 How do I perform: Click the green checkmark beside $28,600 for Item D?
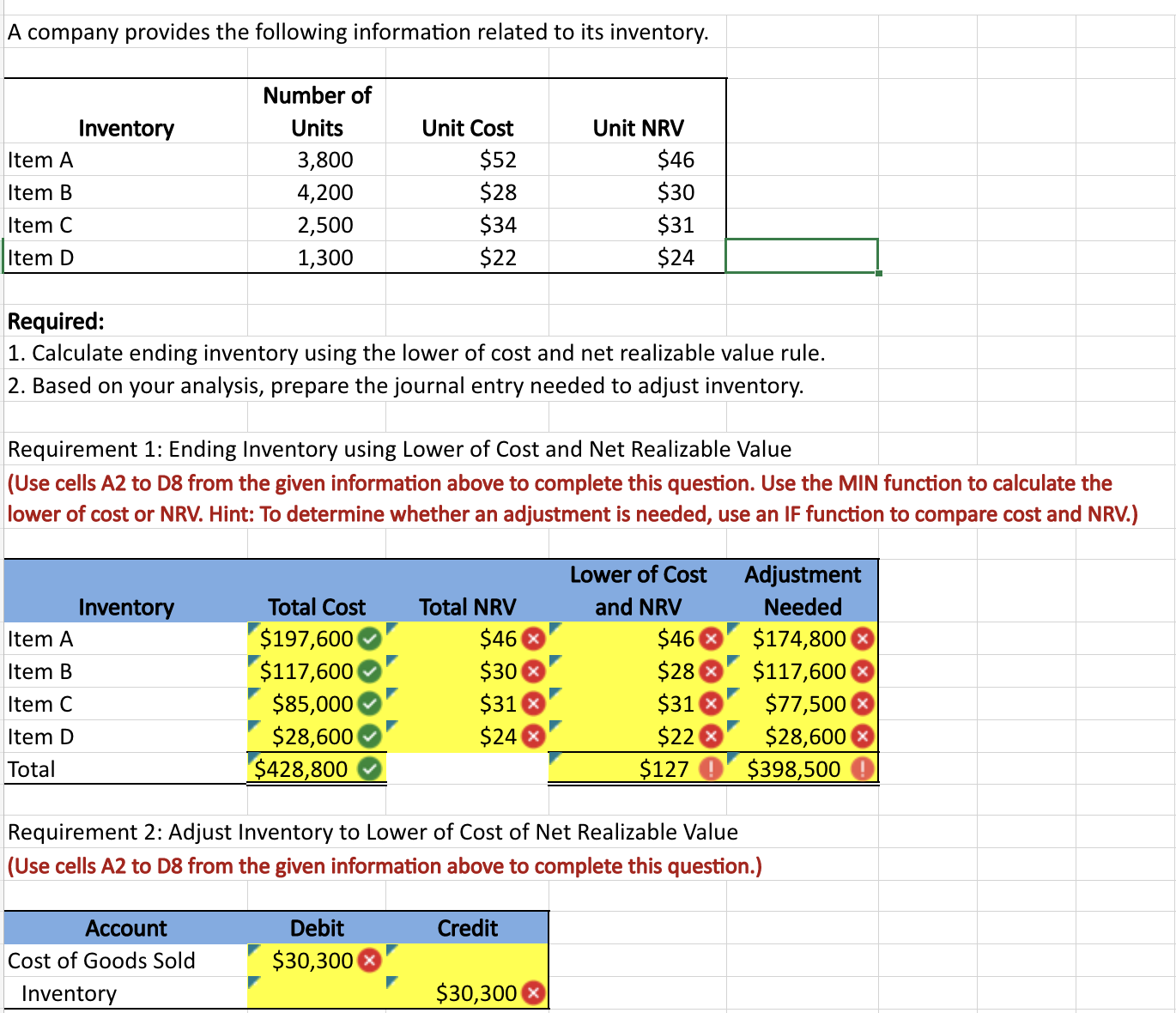367,737
